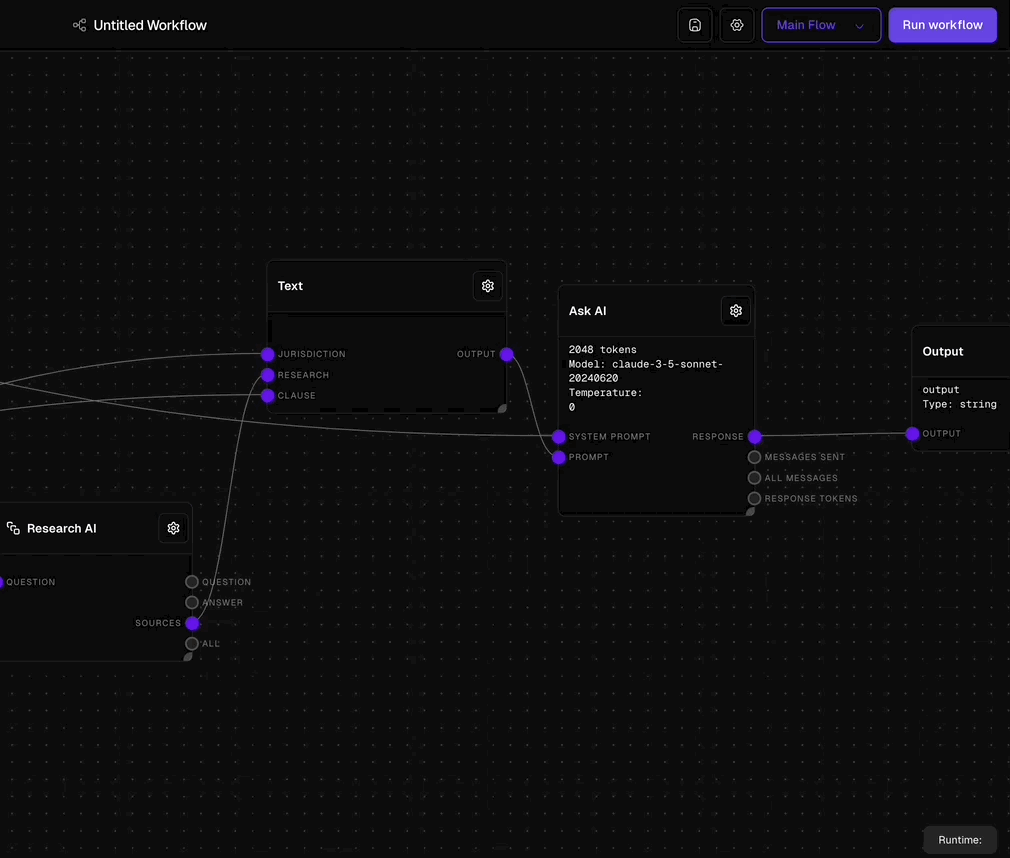Click the RESPONSE TOKENS port on Ask AI
This screenshot has width=1010, height=858.
(x=754, y=498)
